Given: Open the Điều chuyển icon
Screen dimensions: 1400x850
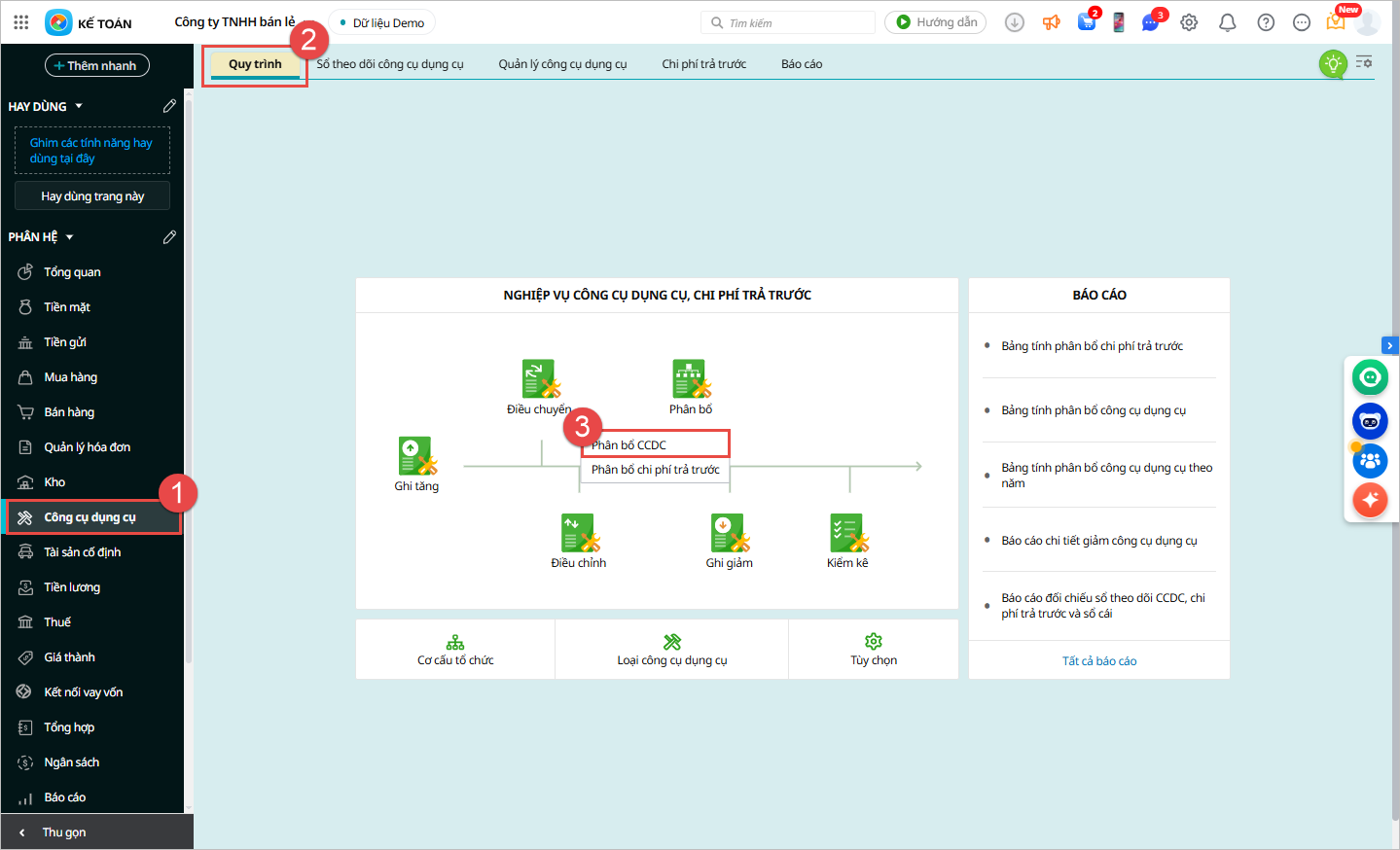Looking at the screenshot, I should [539, 379].
